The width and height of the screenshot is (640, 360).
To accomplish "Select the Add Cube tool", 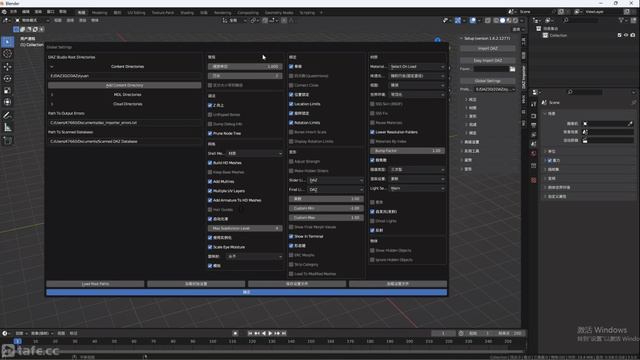I will pyautogui.click(x=7, y=141).
